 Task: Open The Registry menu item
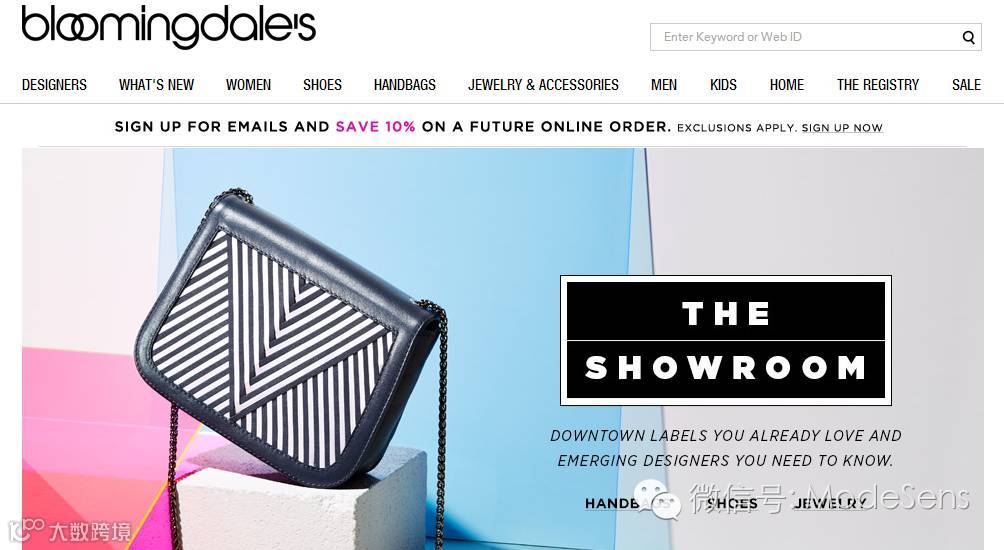878,85
